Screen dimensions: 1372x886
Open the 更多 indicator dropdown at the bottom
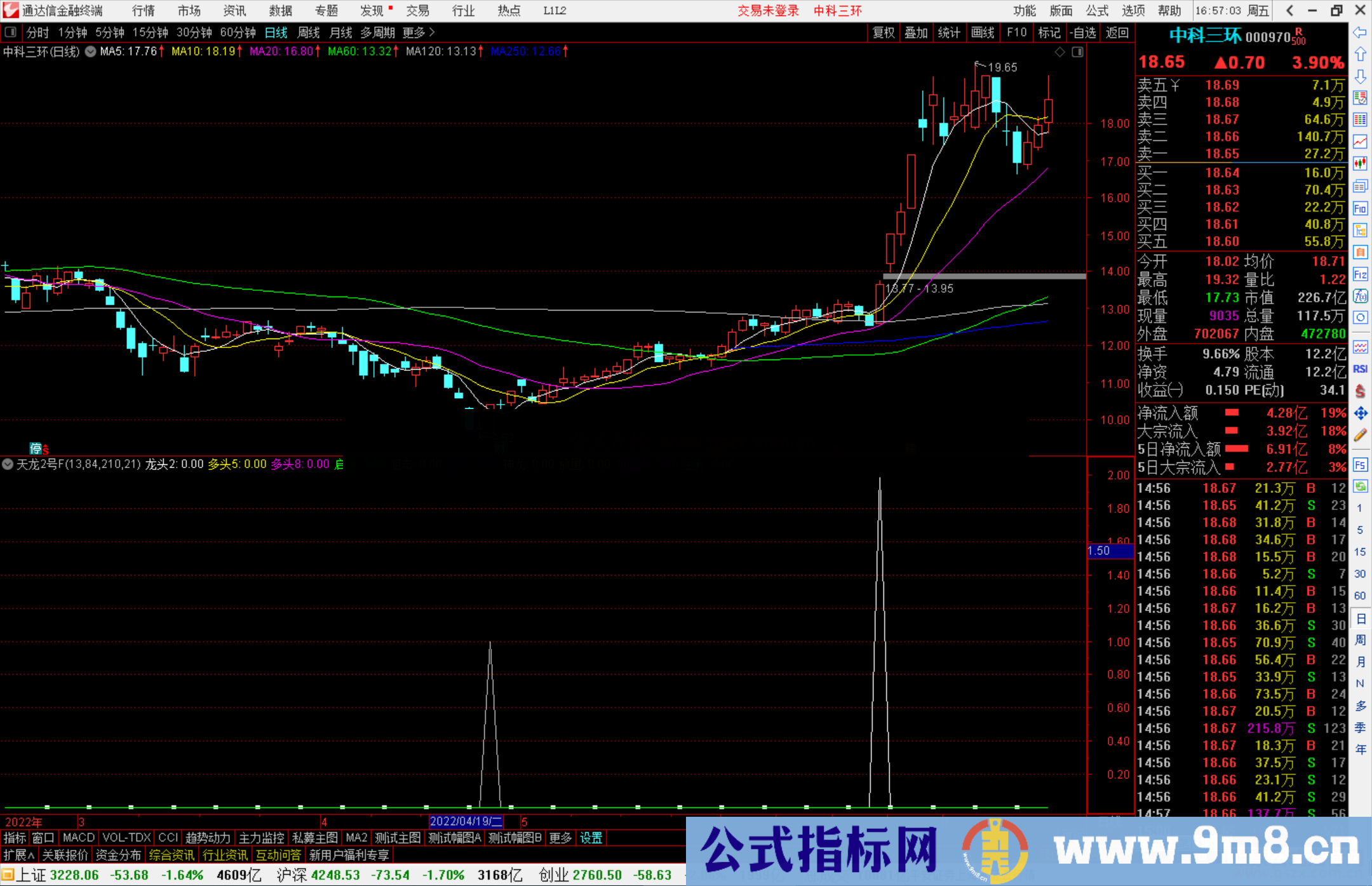click(560, 838)
